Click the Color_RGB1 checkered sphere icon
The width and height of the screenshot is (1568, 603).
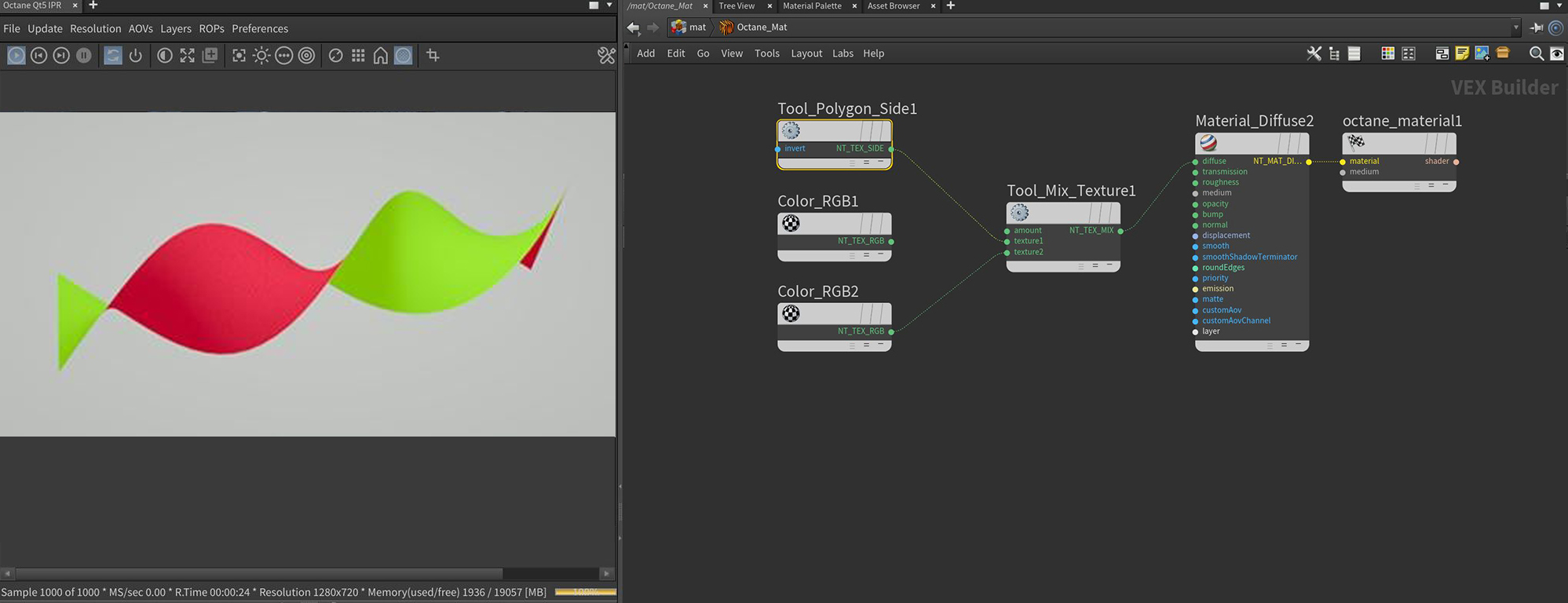pyautogui.click(x=791, y=224)
